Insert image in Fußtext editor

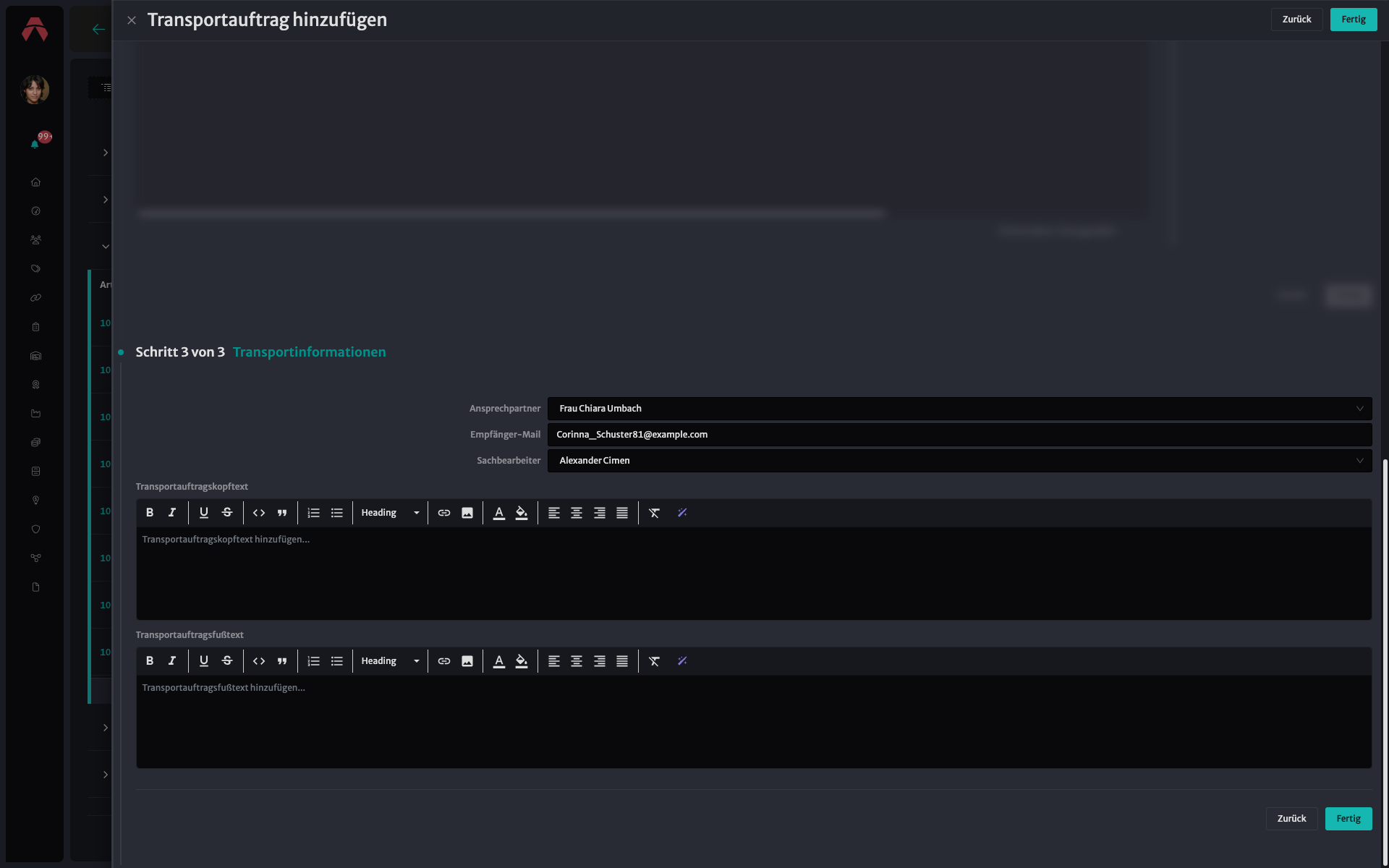pos(467,661)
